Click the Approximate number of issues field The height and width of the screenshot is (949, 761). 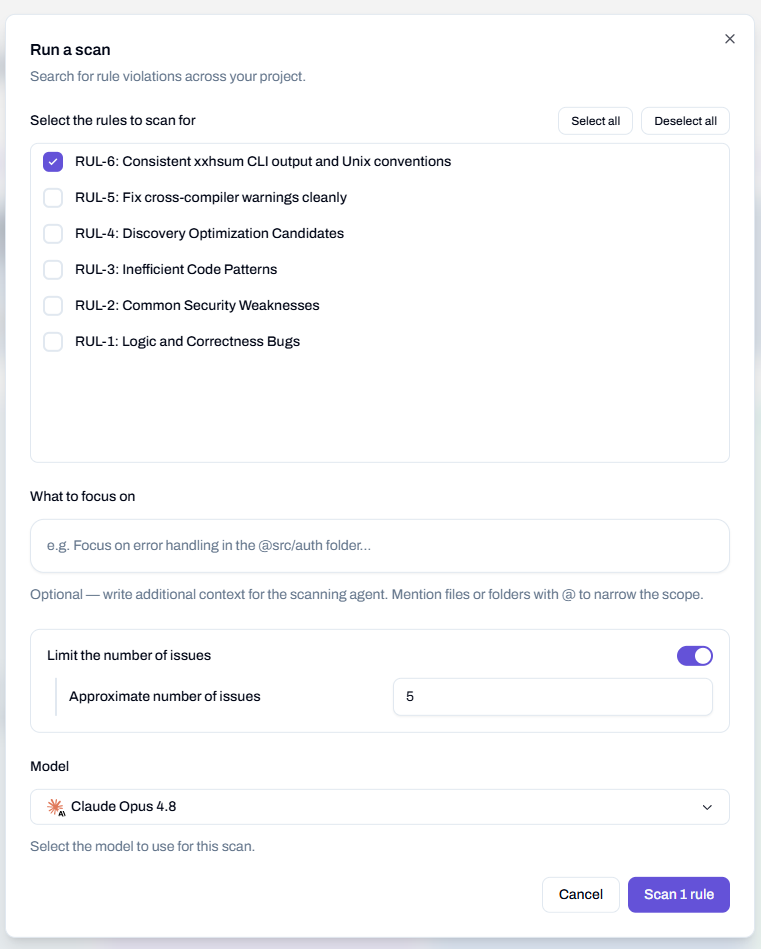click(x=553, y=697)
